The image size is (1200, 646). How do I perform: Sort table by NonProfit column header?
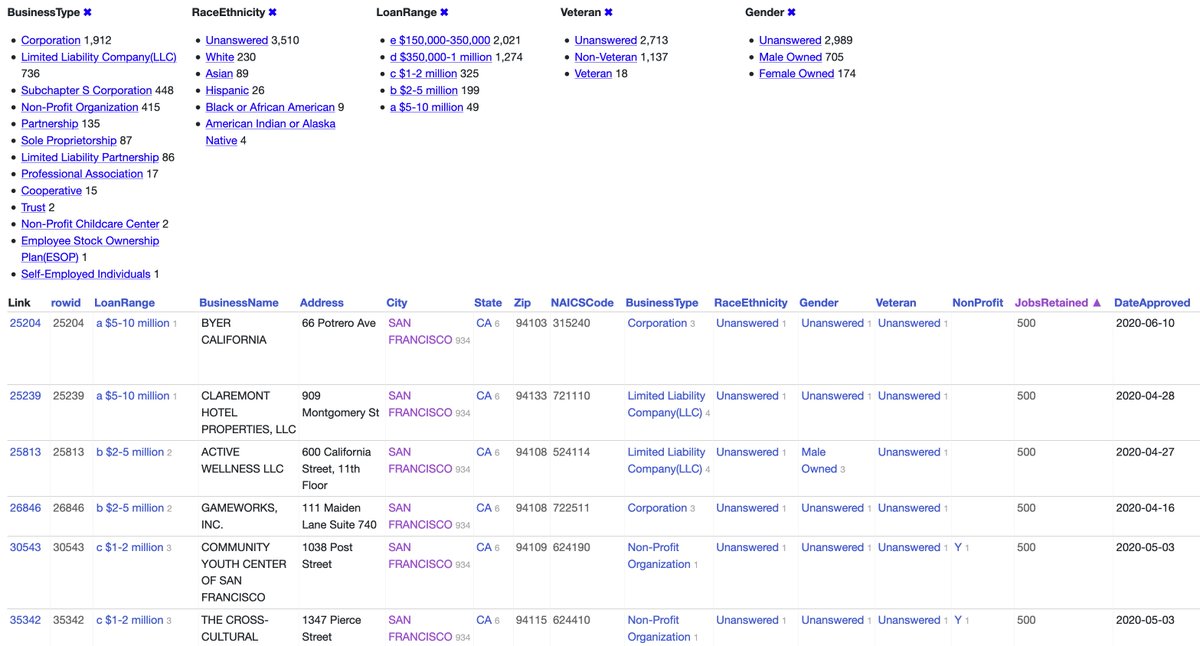pyautogui.click(x=978, y=302)
